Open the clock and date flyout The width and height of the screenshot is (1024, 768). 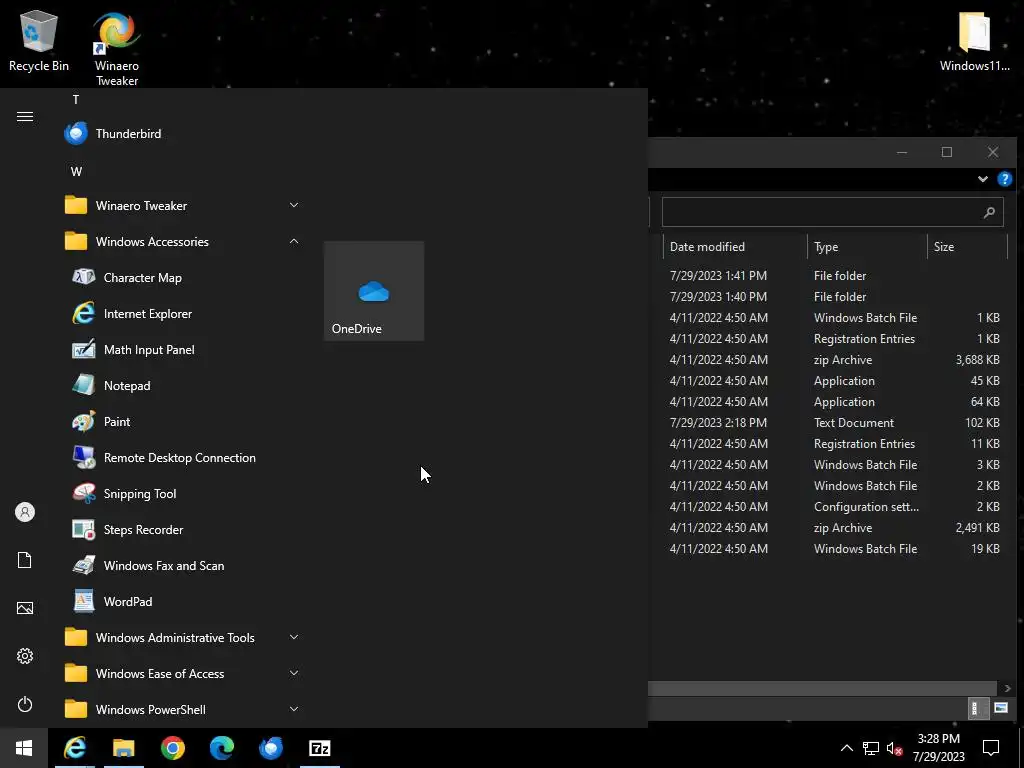coord(938,748)
